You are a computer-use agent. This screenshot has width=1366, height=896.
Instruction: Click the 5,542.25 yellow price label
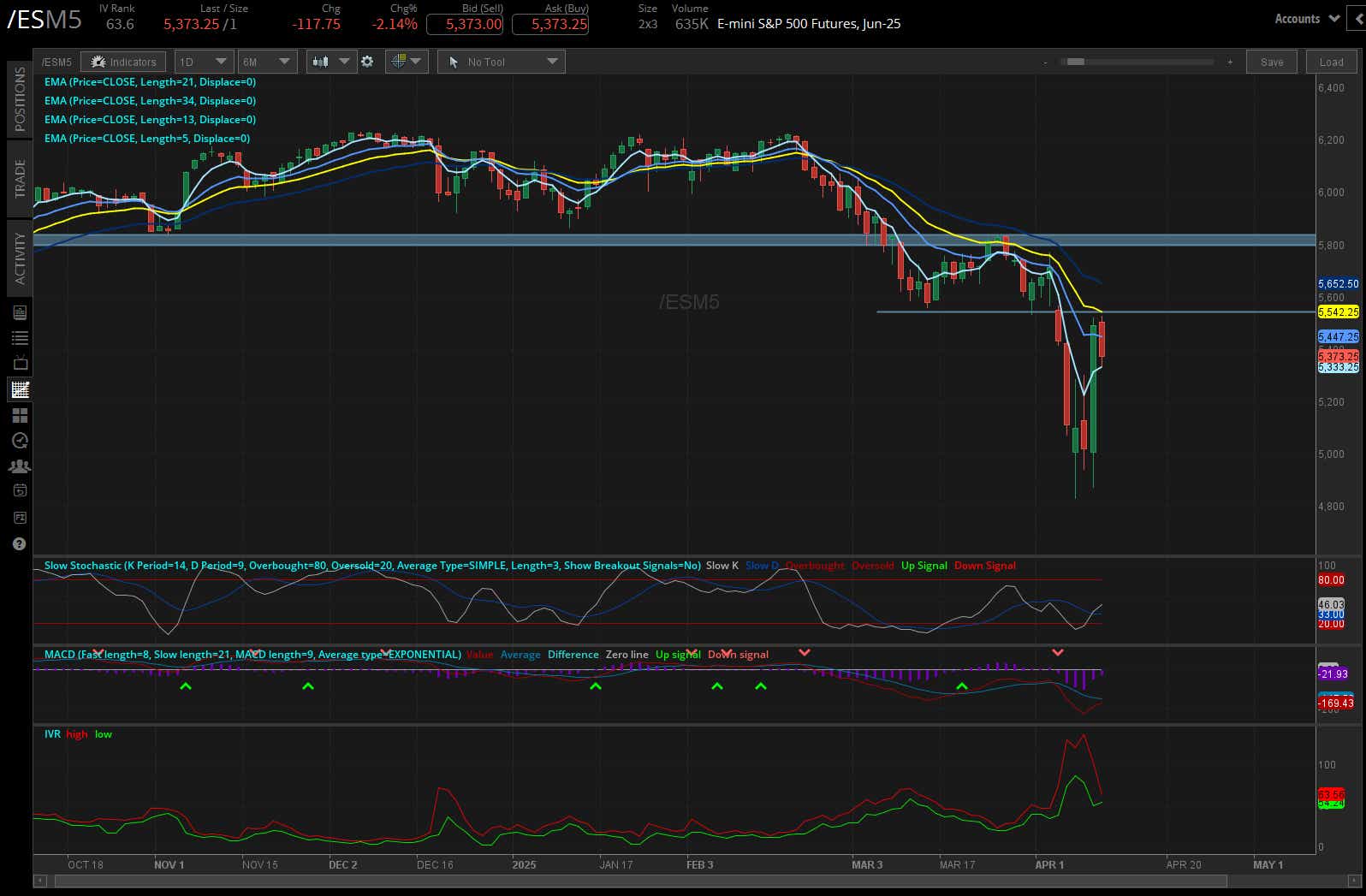coord(1338,312)
